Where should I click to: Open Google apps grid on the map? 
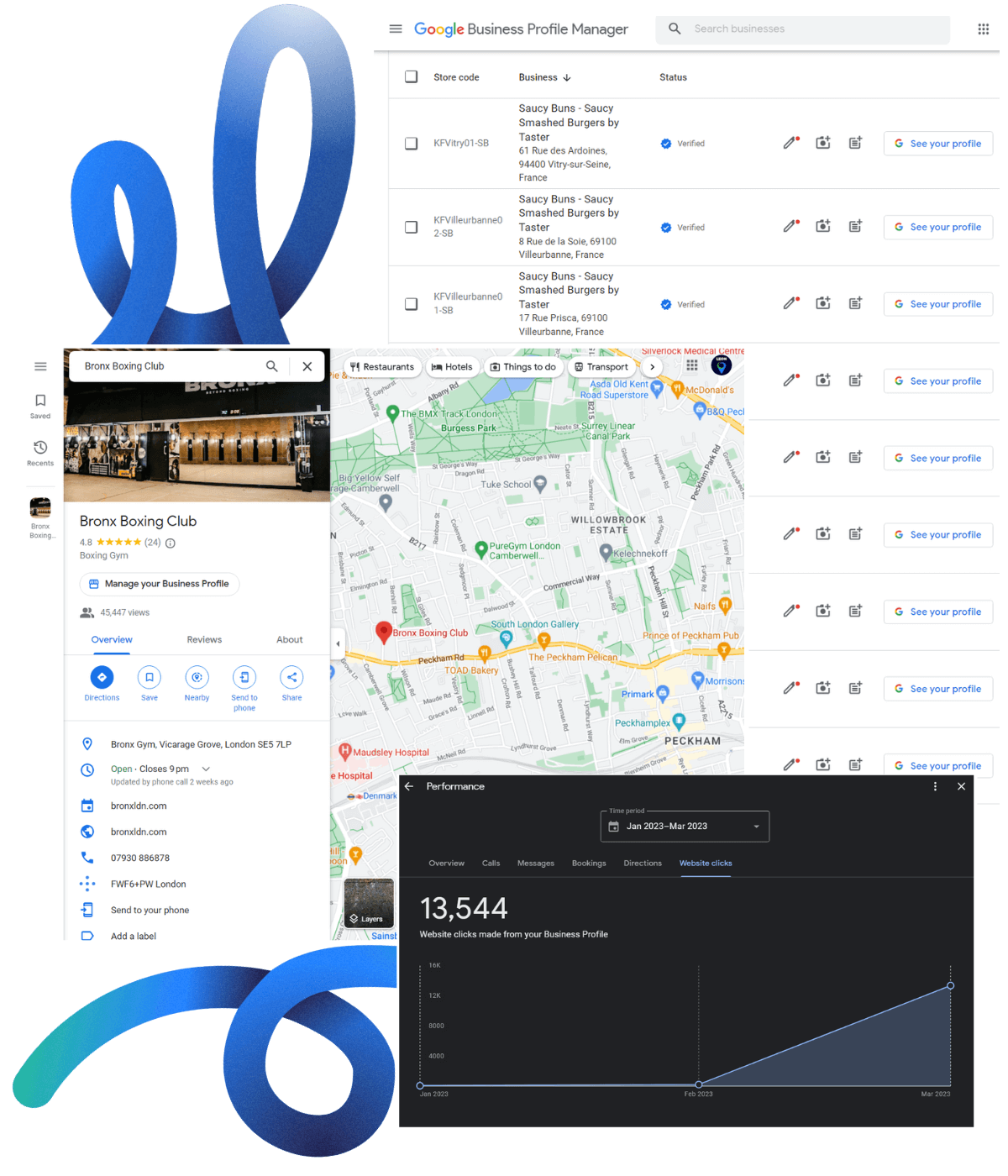point(691,365)
